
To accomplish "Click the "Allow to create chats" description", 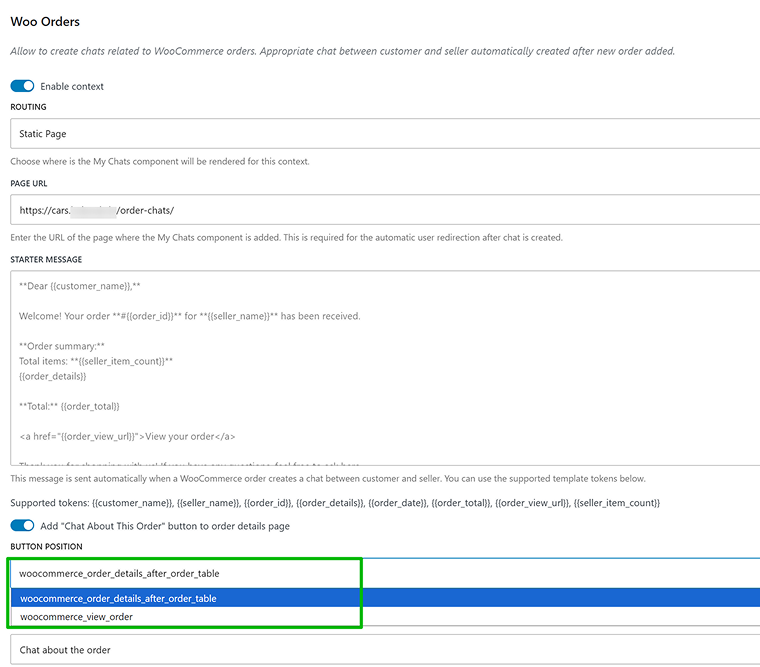I will (342, 51).
